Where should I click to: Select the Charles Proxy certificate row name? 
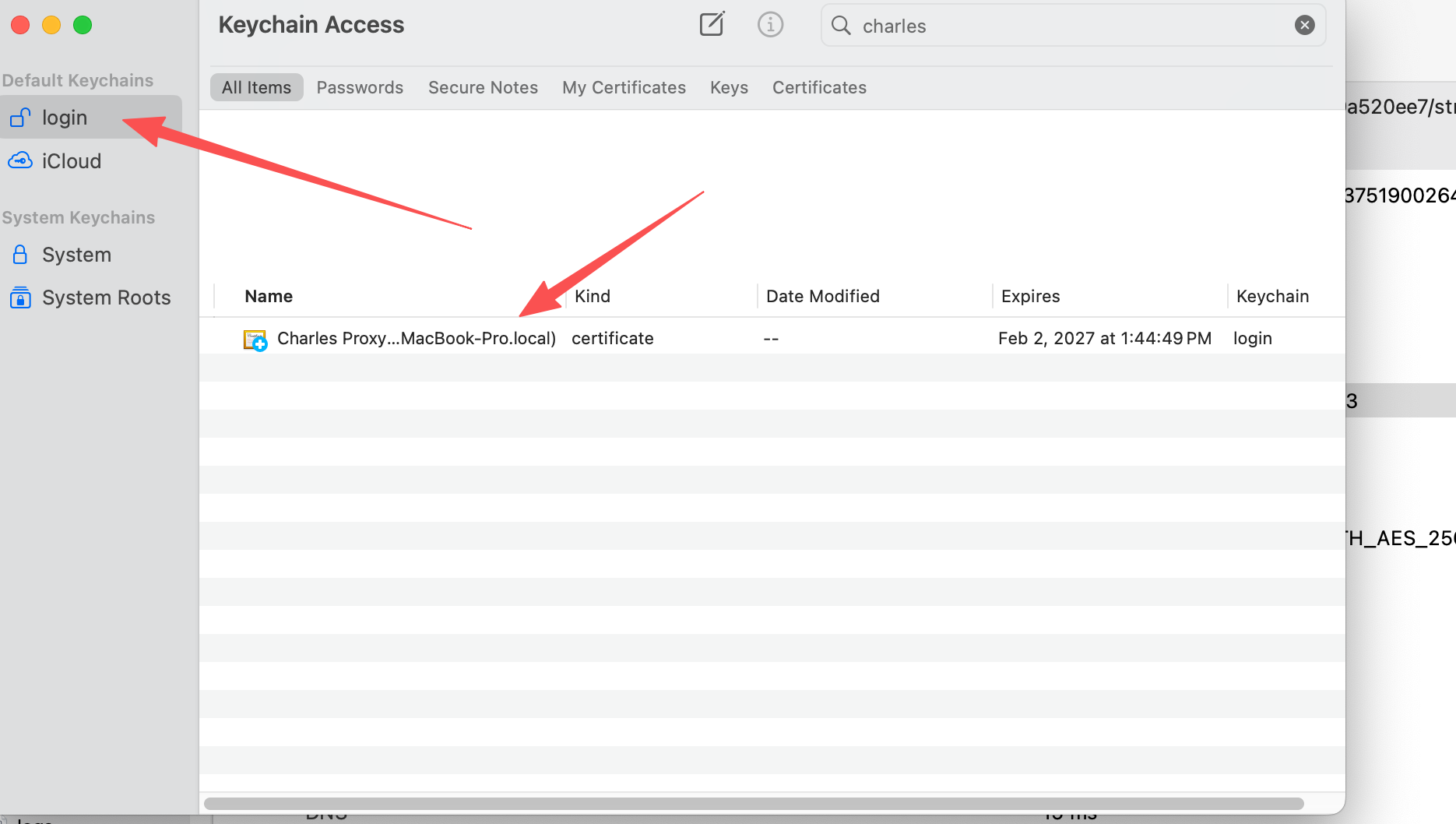pos(417,338)
